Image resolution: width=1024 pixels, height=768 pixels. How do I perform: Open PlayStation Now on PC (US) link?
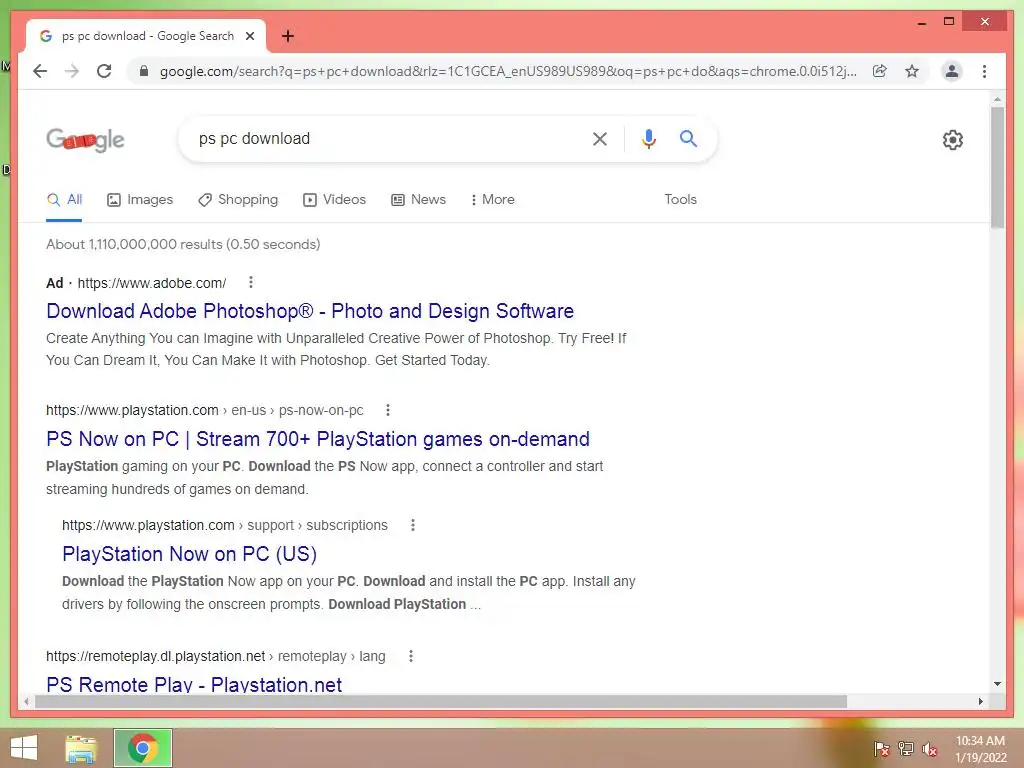[x=189, y=554]
